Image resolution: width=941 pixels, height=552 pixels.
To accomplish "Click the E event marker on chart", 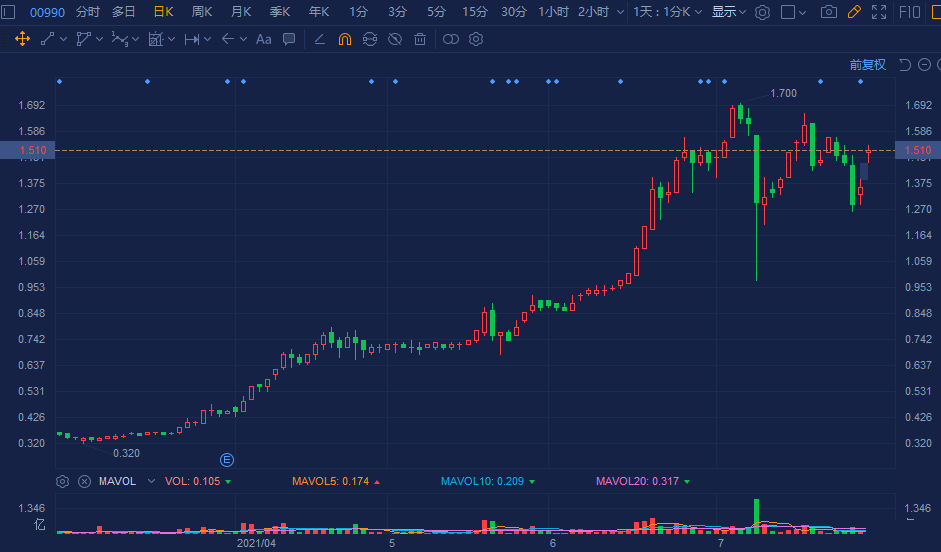I will click(227, 460).
